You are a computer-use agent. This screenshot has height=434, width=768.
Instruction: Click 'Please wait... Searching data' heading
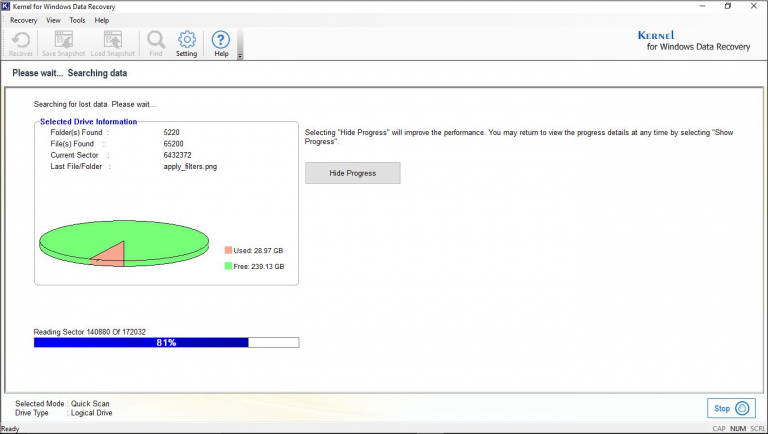[x=70, y=73]
